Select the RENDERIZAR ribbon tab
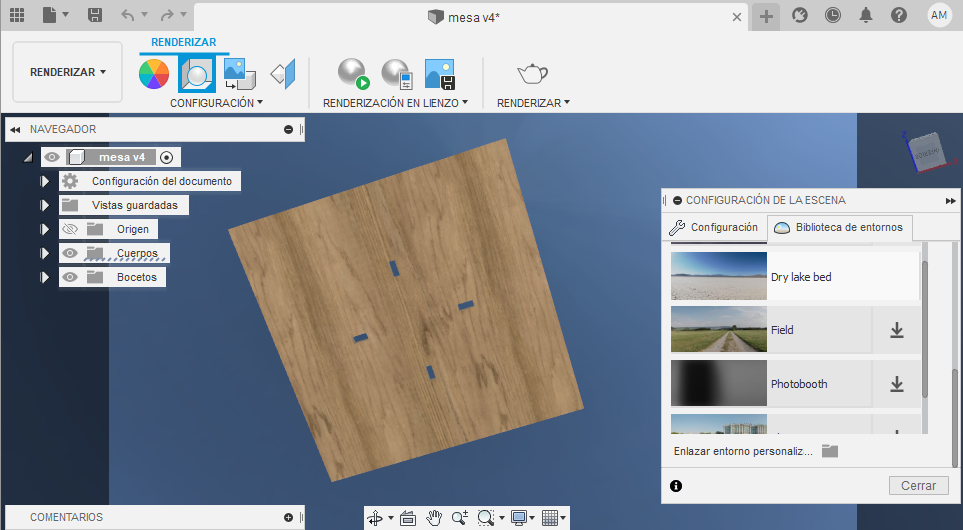963x530 pixels. (x=184, y=42)
